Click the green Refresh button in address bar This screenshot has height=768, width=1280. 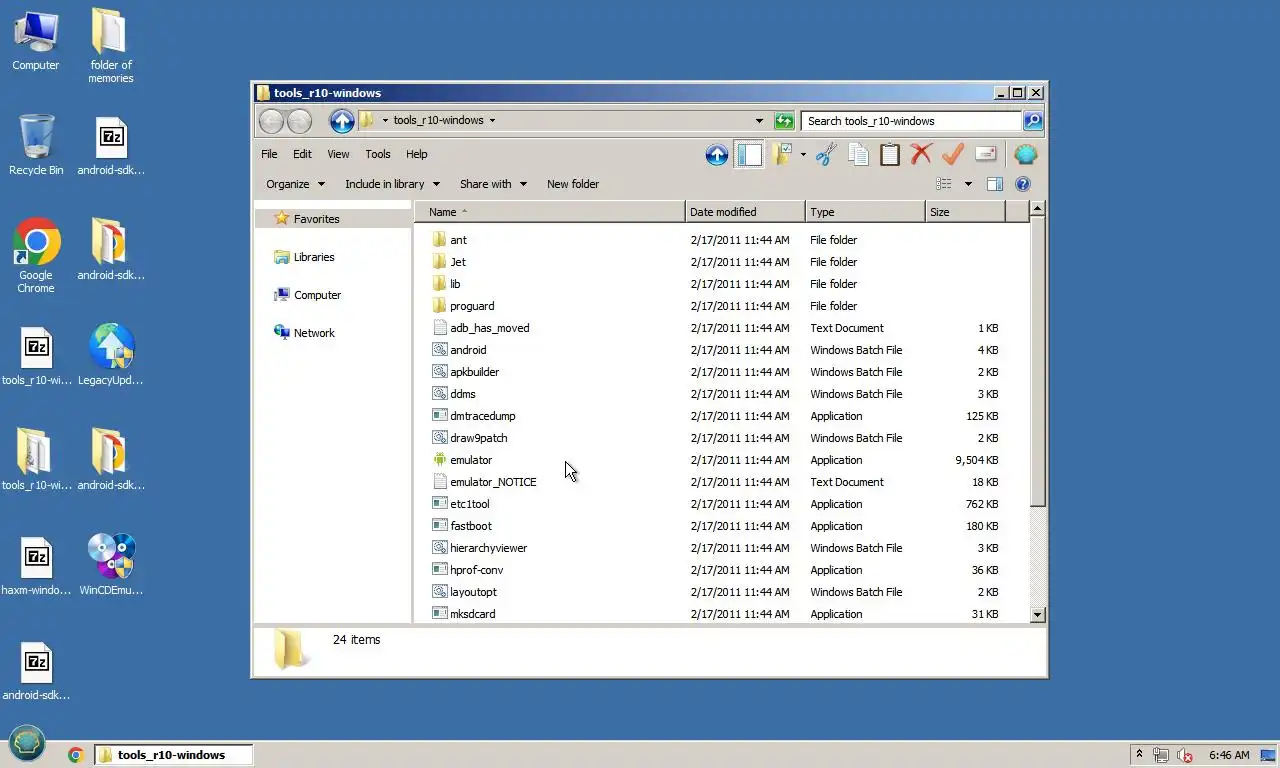(x=785, y=121)
